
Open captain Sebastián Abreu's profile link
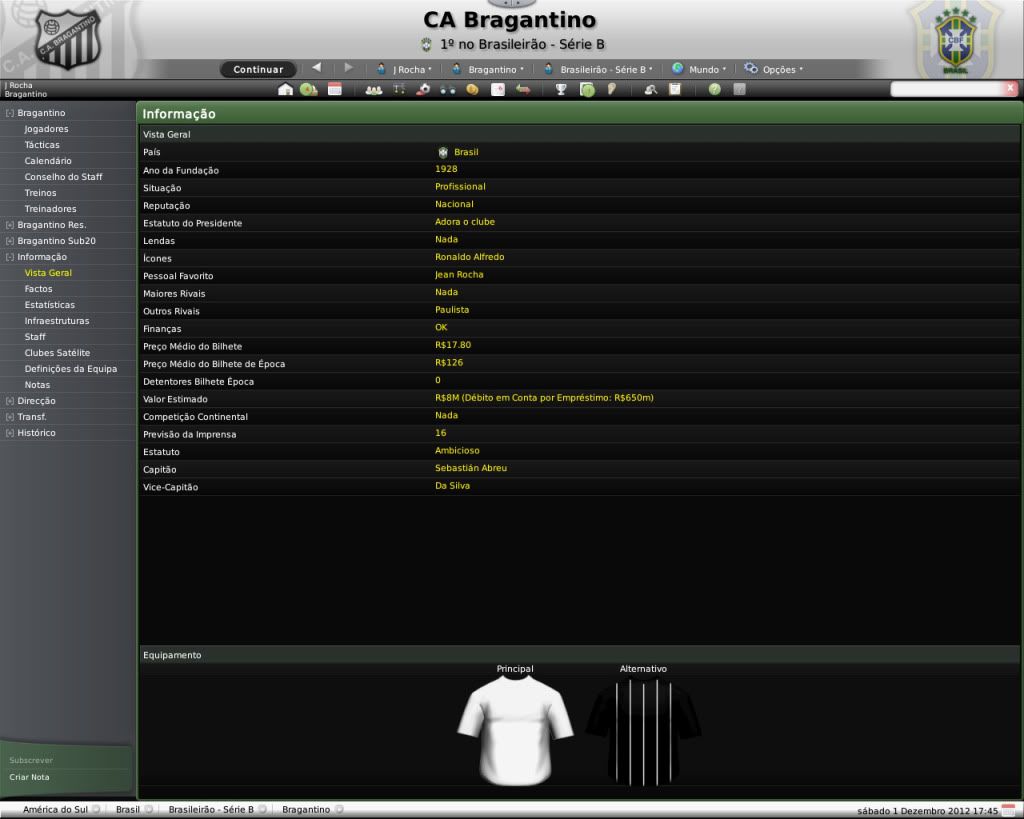[x=471, y=468]
